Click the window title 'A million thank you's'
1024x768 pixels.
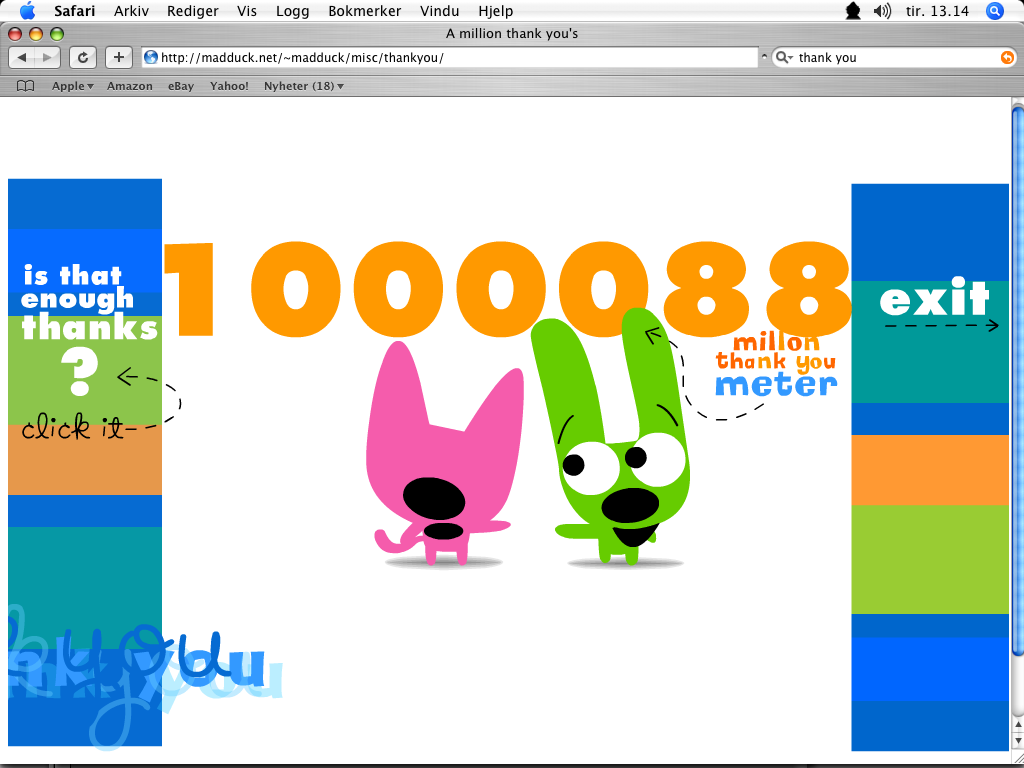pyautogui.click(x=511, y=33)
